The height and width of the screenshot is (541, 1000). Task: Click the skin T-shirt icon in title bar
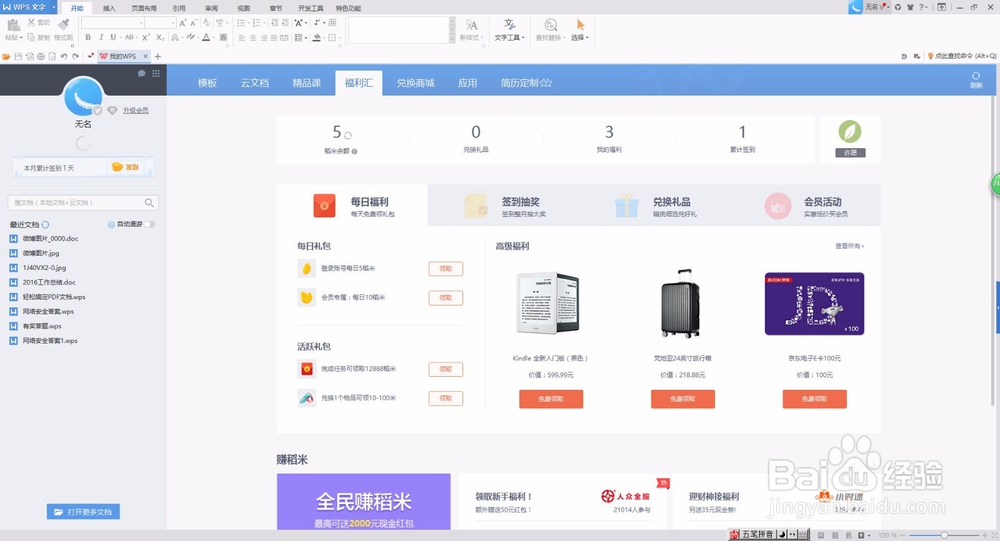(910, 7)
